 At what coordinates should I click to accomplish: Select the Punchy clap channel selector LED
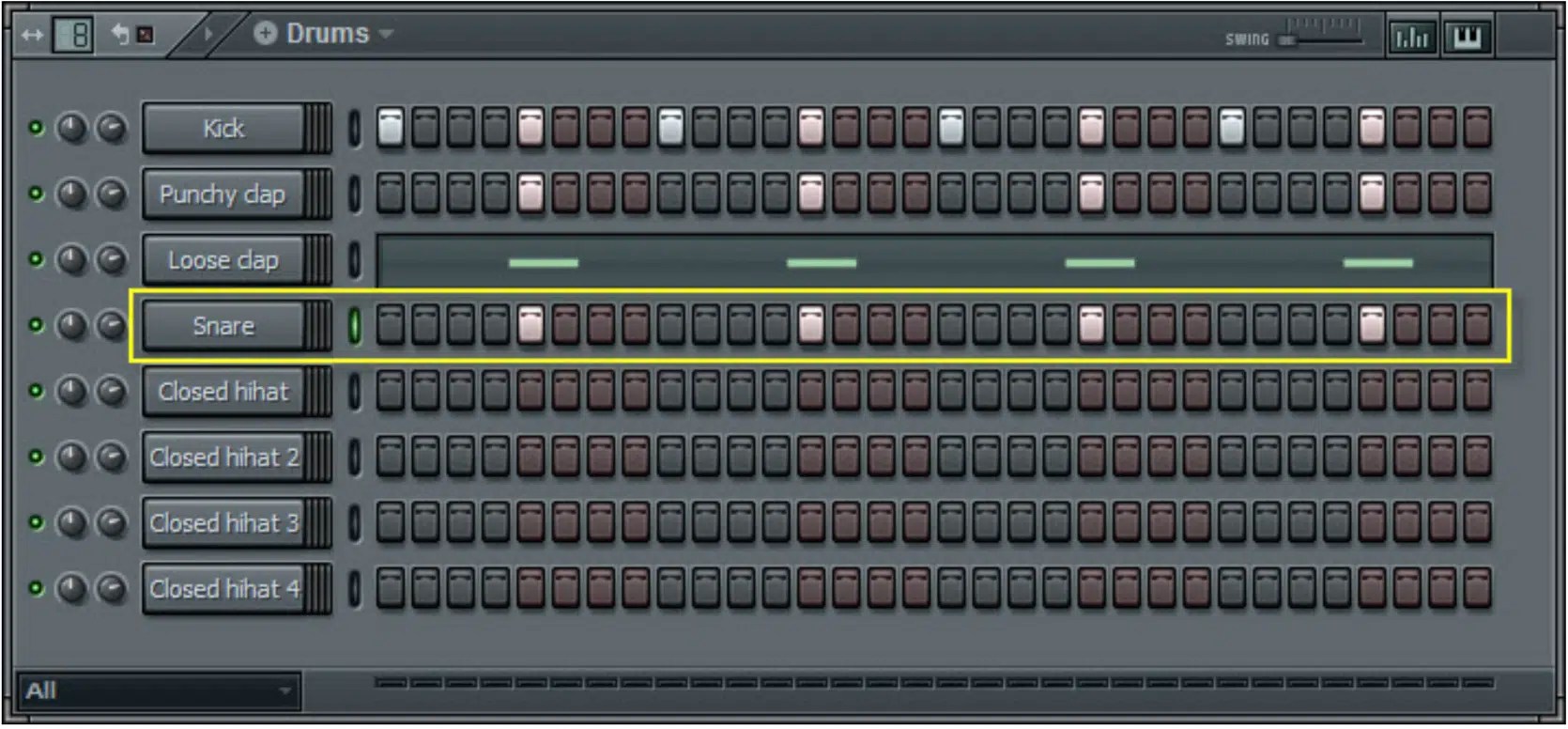[x=355, y=194]
